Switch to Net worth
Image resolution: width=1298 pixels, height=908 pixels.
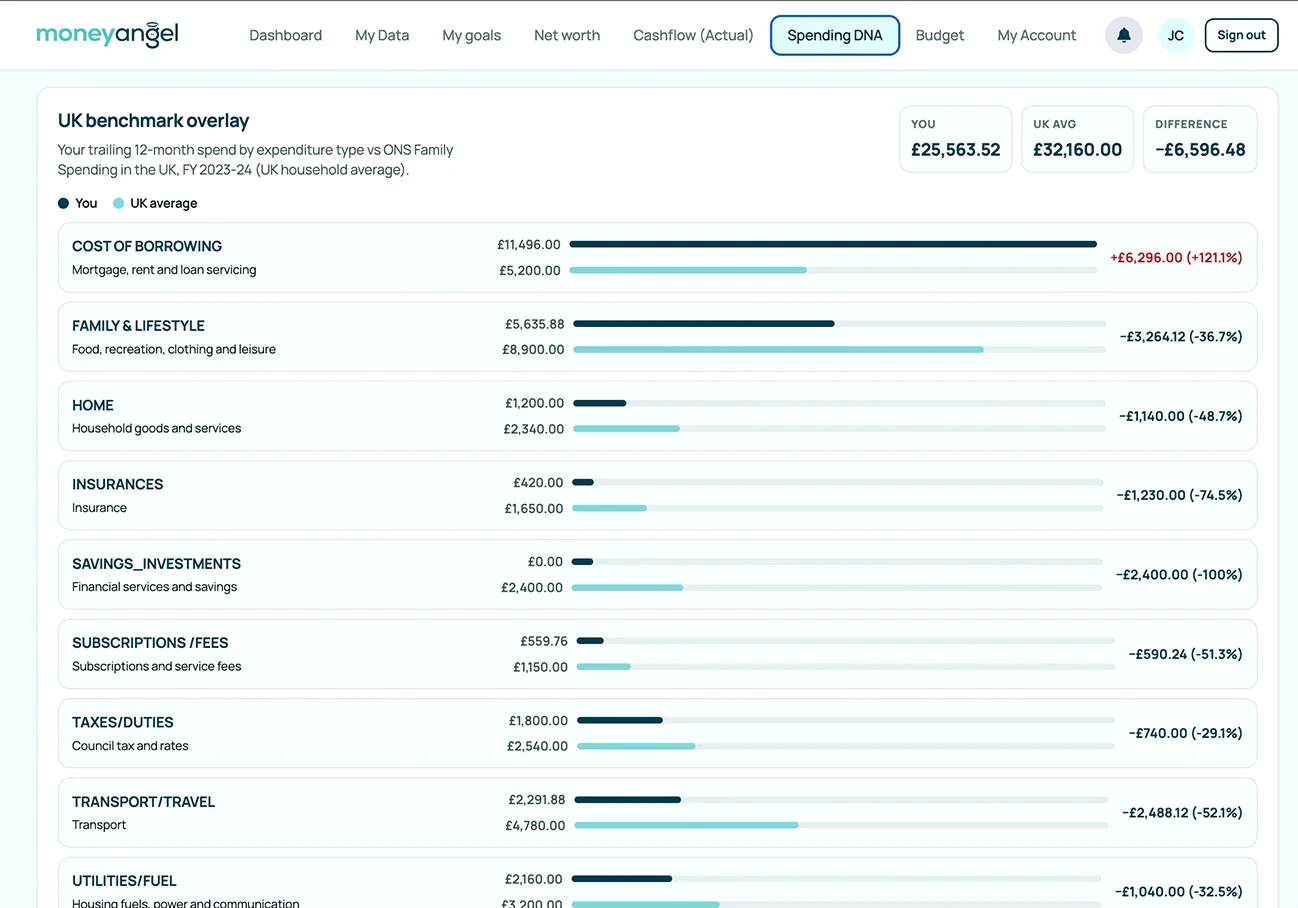click(x=567, y=35)
